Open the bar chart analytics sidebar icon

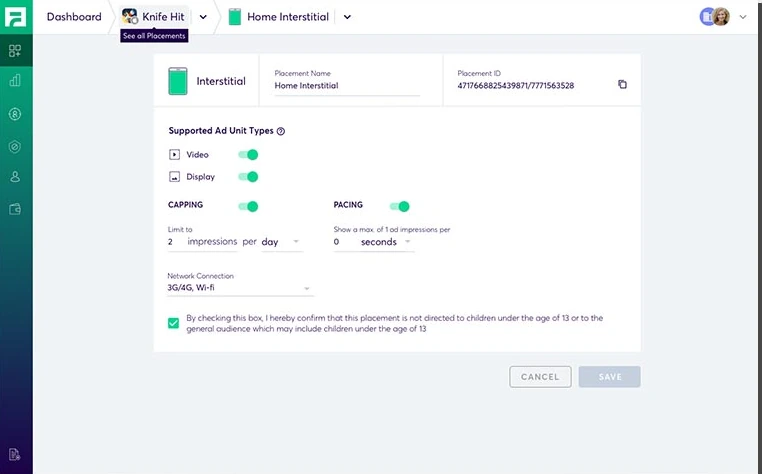[15, 81]
